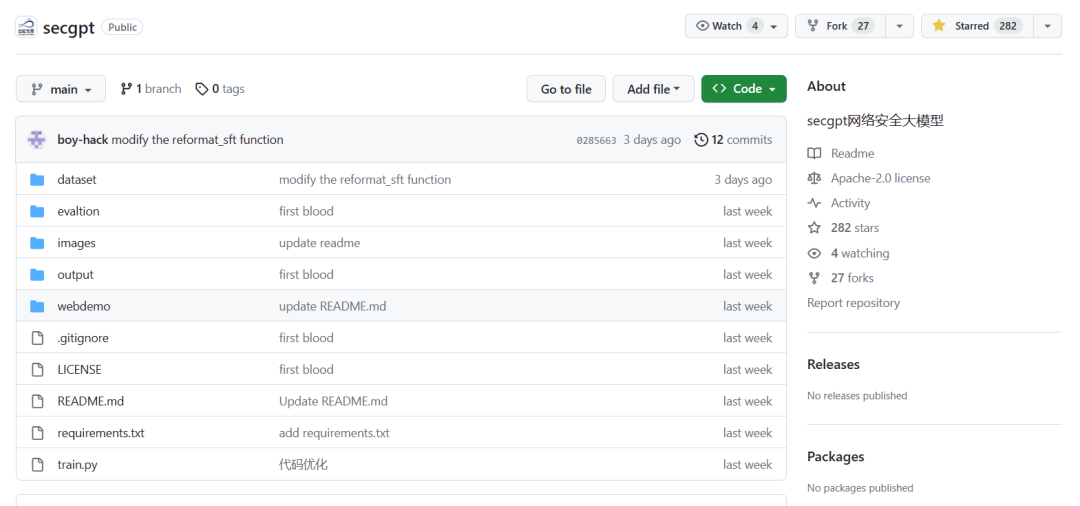Click the star icon beside 282 stars
1080x506 pixels.
click(814, 228)
